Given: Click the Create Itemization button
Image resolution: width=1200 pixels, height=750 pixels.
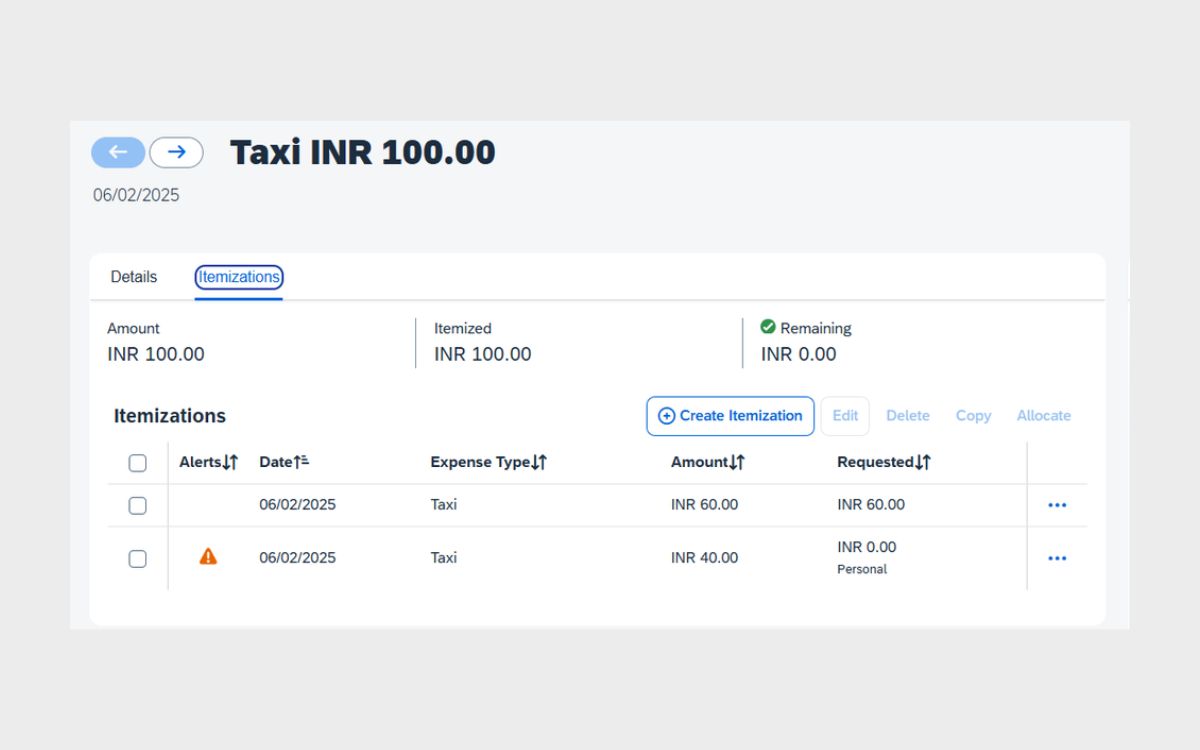Looking at the screenshot, I should (x=730, y=416).
